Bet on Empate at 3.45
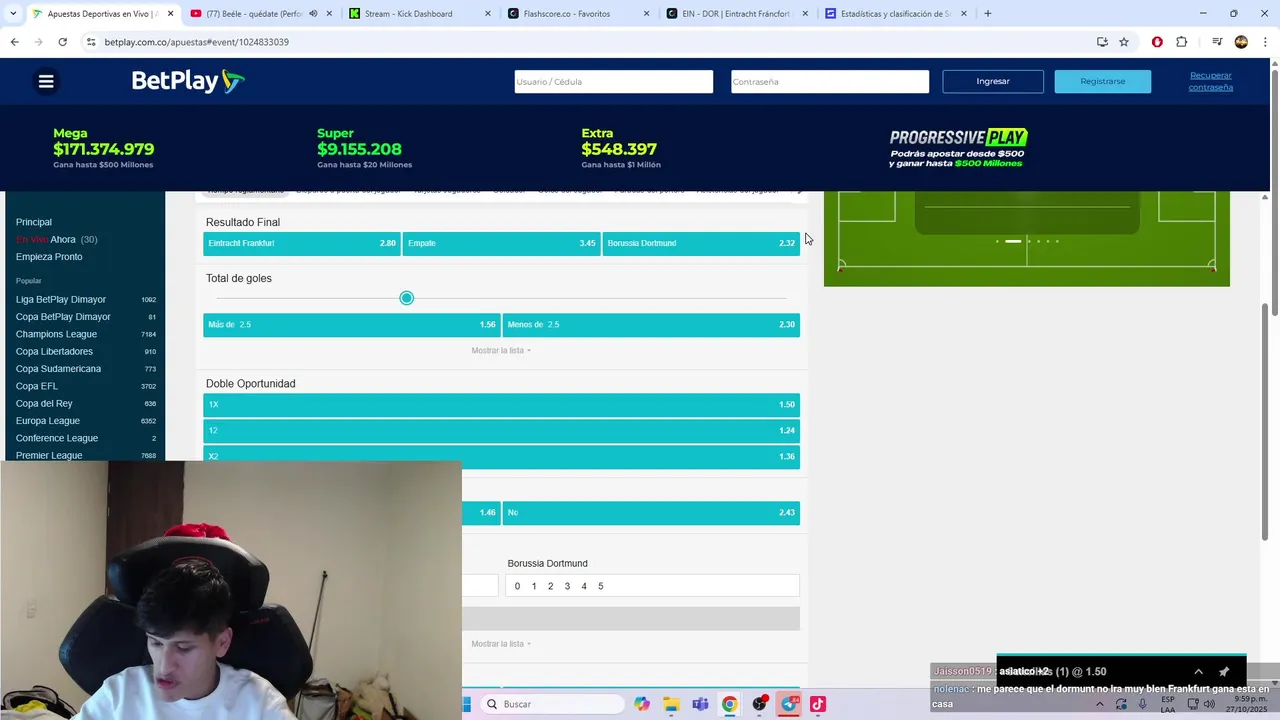 point(501,243)
